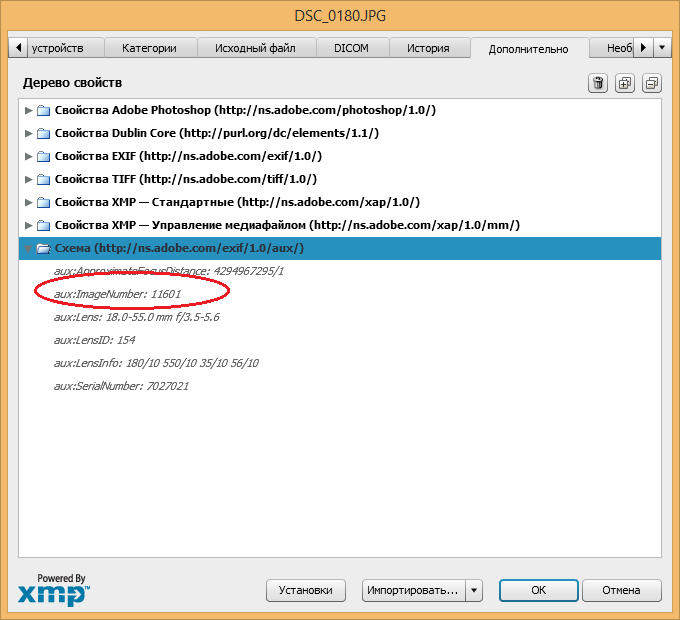Expand Свойства Dublin Core node

(28, 134)
